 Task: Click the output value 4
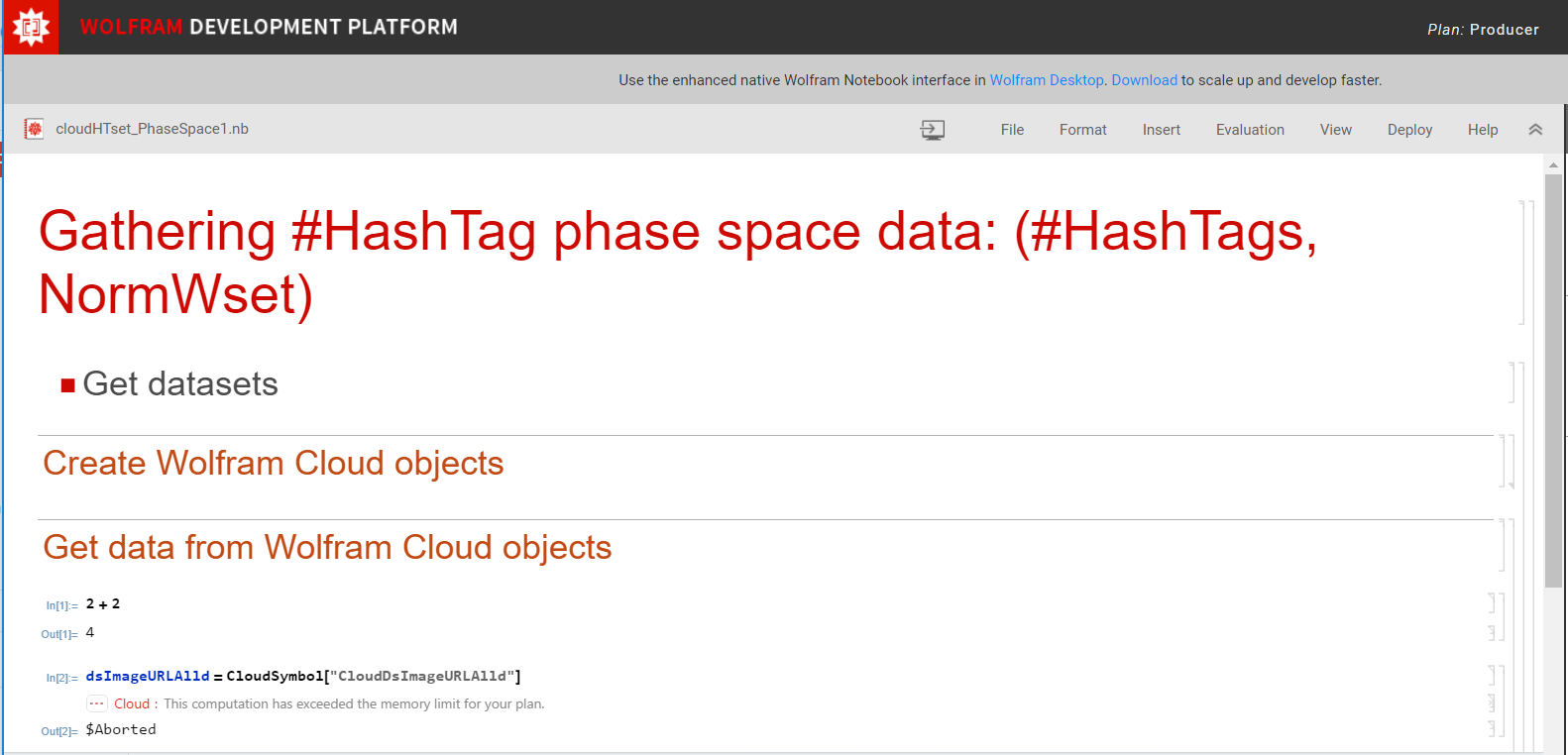click(x=90, y=632)
